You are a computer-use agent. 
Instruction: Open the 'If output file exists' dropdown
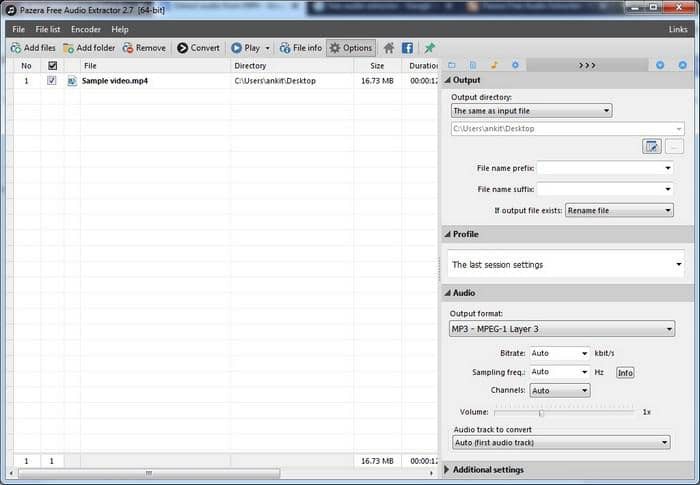(619, 211)
